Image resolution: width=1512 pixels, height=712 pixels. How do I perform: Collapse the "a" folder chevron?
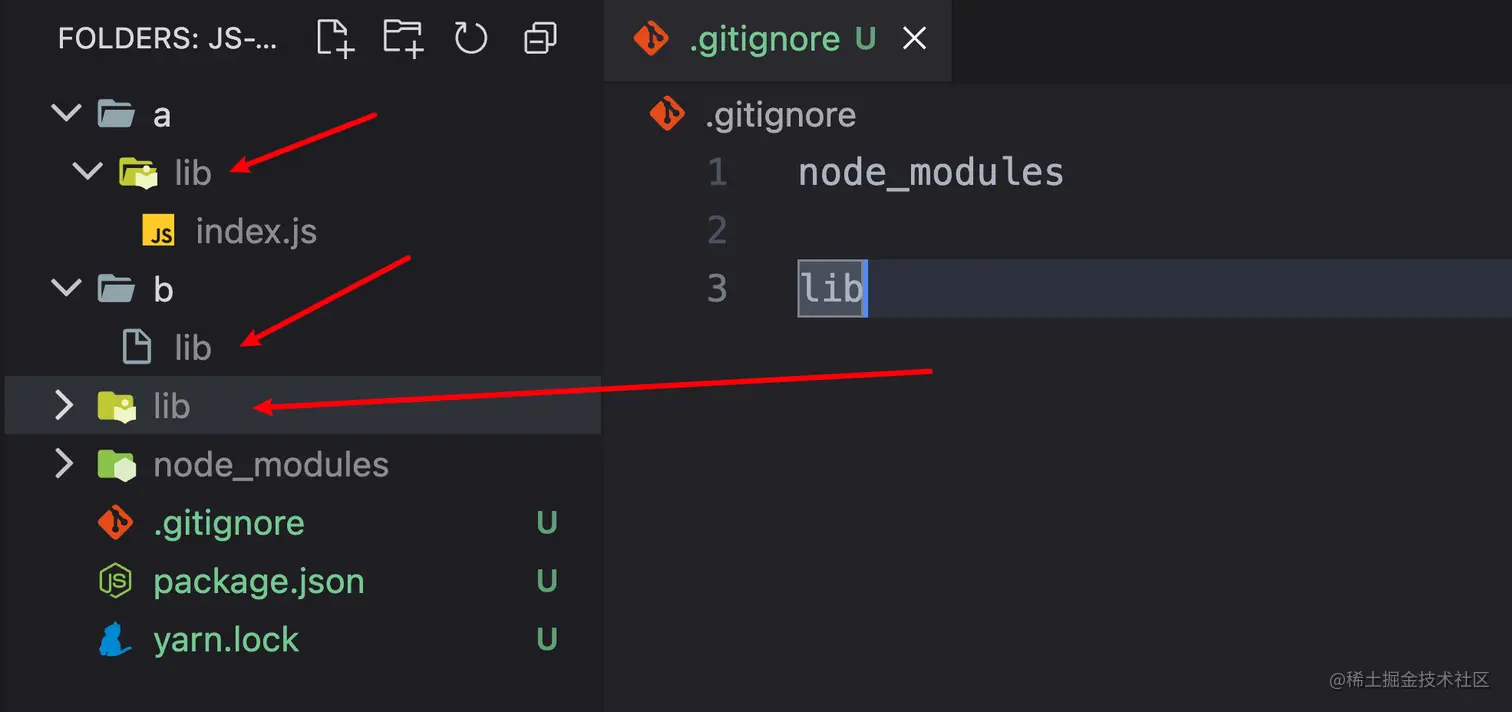66,114
